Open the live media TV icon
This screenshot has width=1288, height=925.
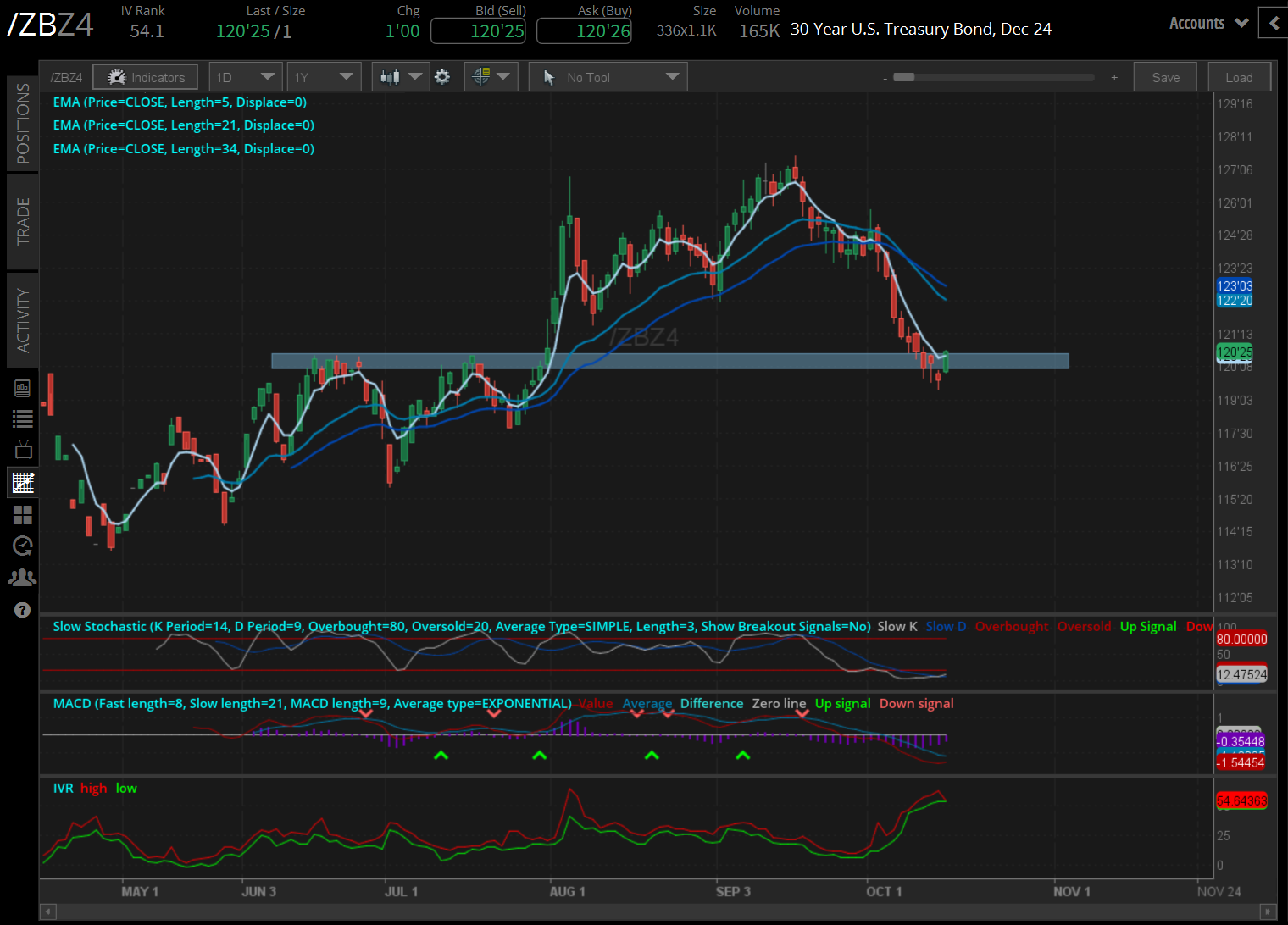tap(23, 449)
